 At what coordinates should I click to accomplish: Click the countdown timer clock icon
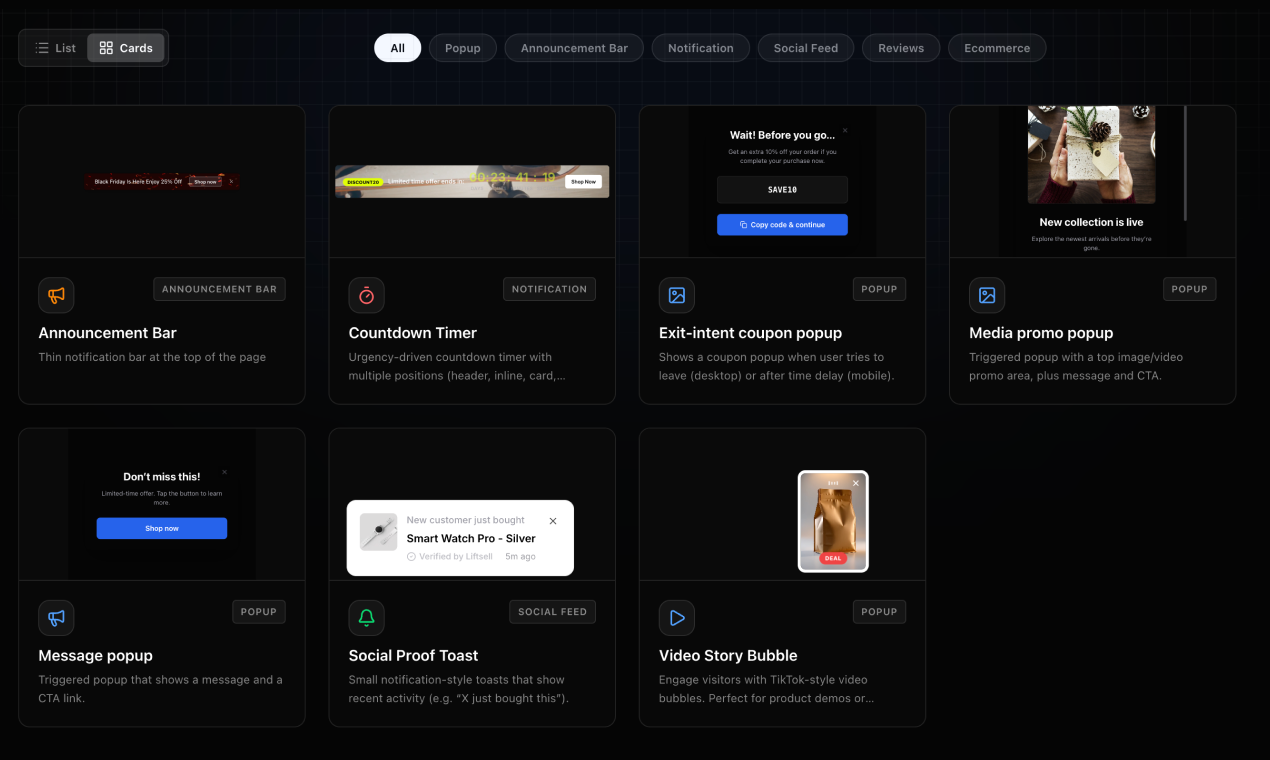[366, 295]
